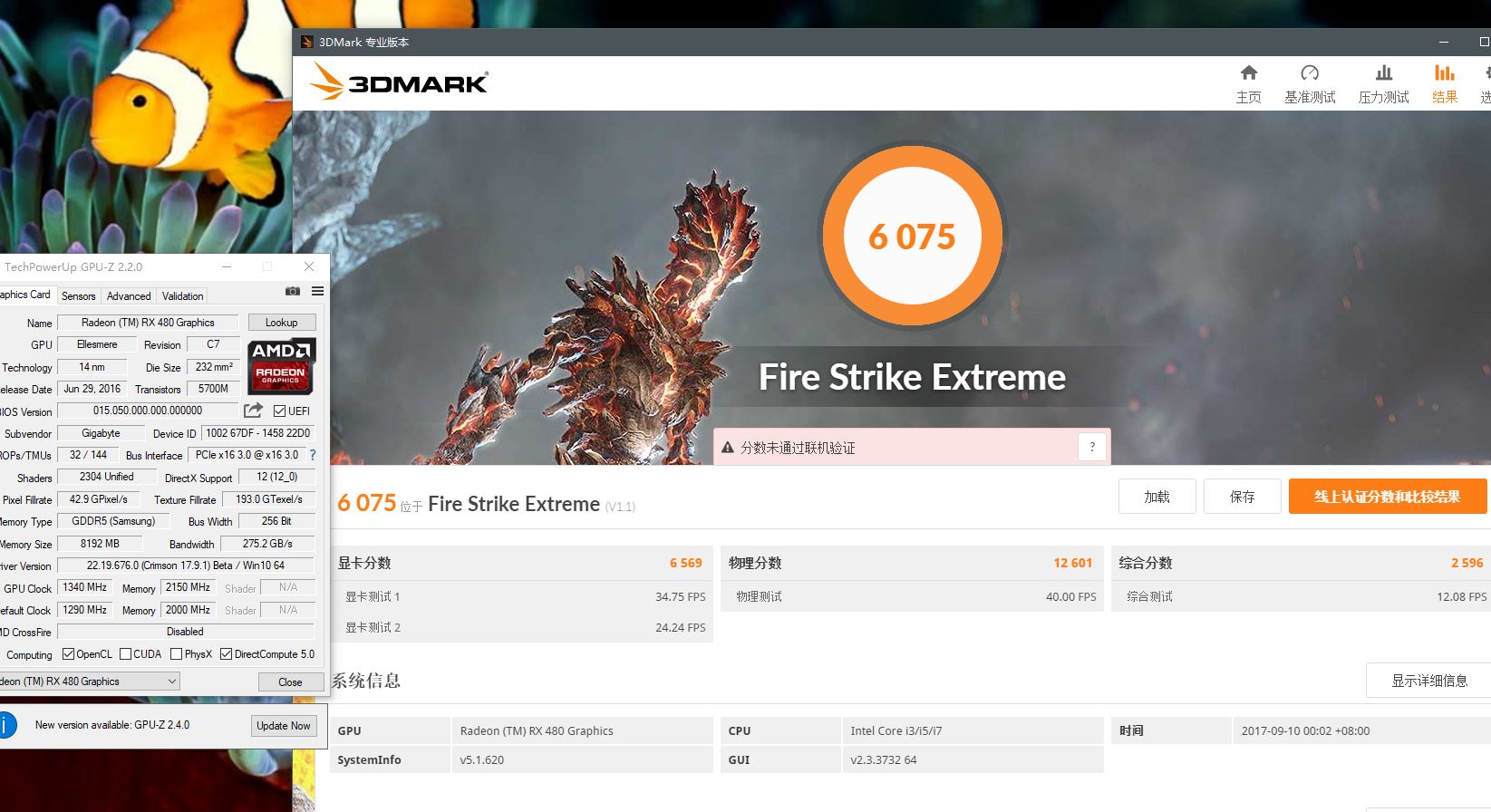This screenshot has height=812, width=1491.
Task: Click the CrossFire status Disabled
Action: pyautogui.click(x=185, y=632)
